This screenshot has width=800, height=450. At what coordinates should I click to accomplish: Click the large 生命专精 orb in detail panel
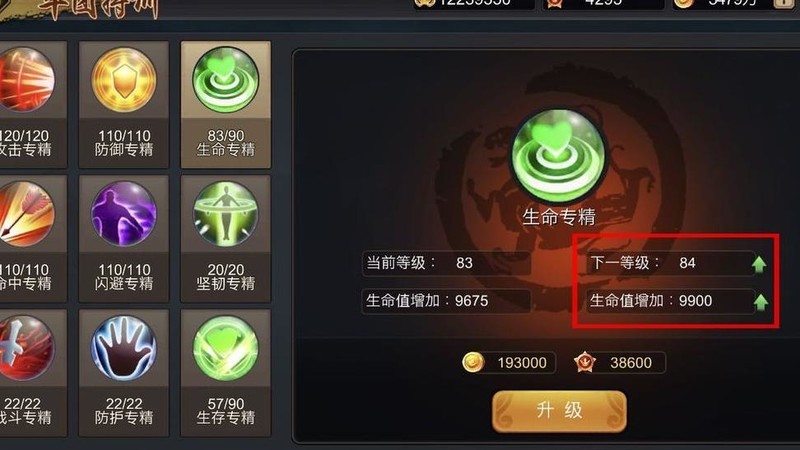click(x=559, y=156)
